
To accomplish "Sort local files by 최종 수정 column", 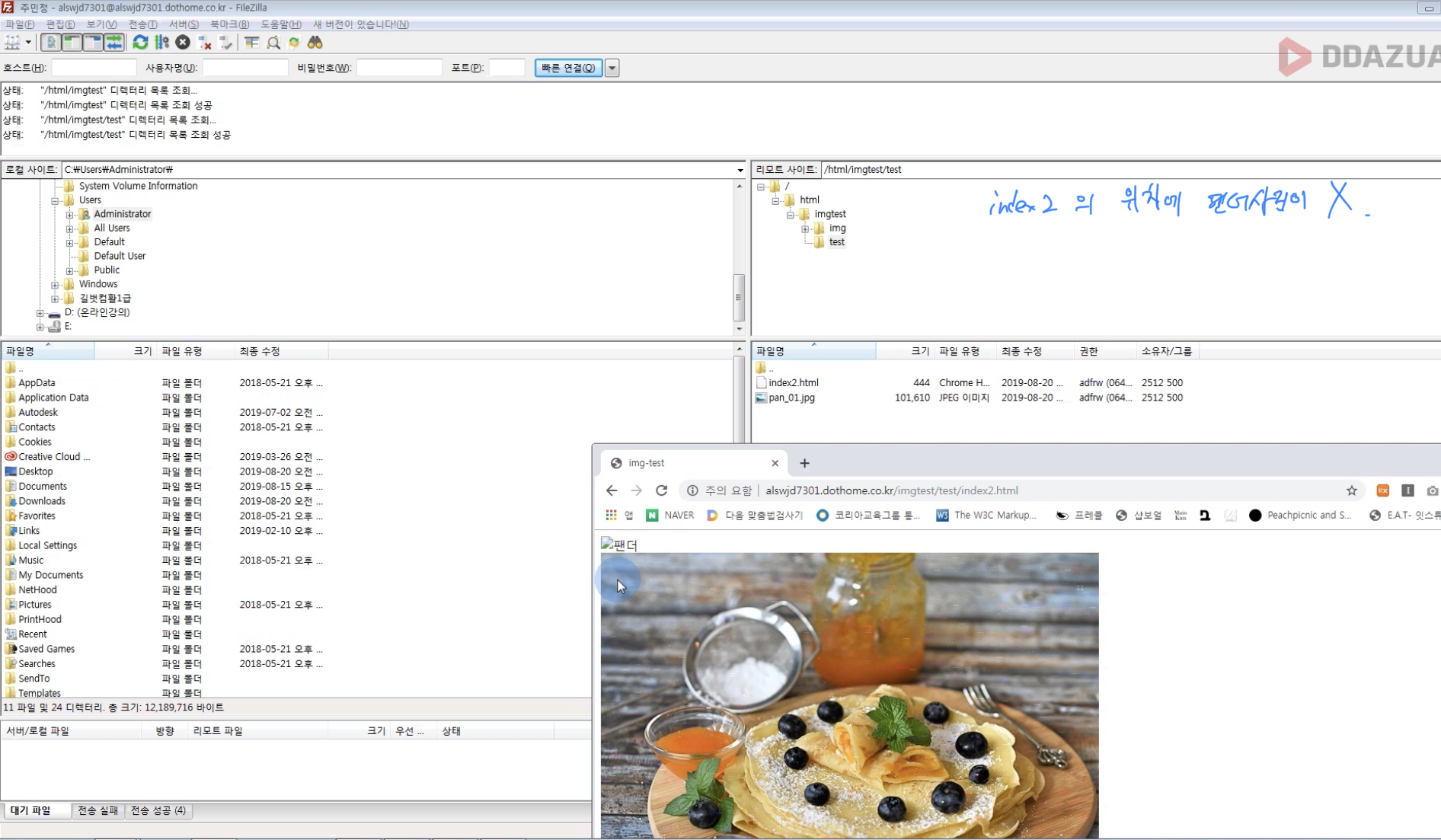I will 281,351.
